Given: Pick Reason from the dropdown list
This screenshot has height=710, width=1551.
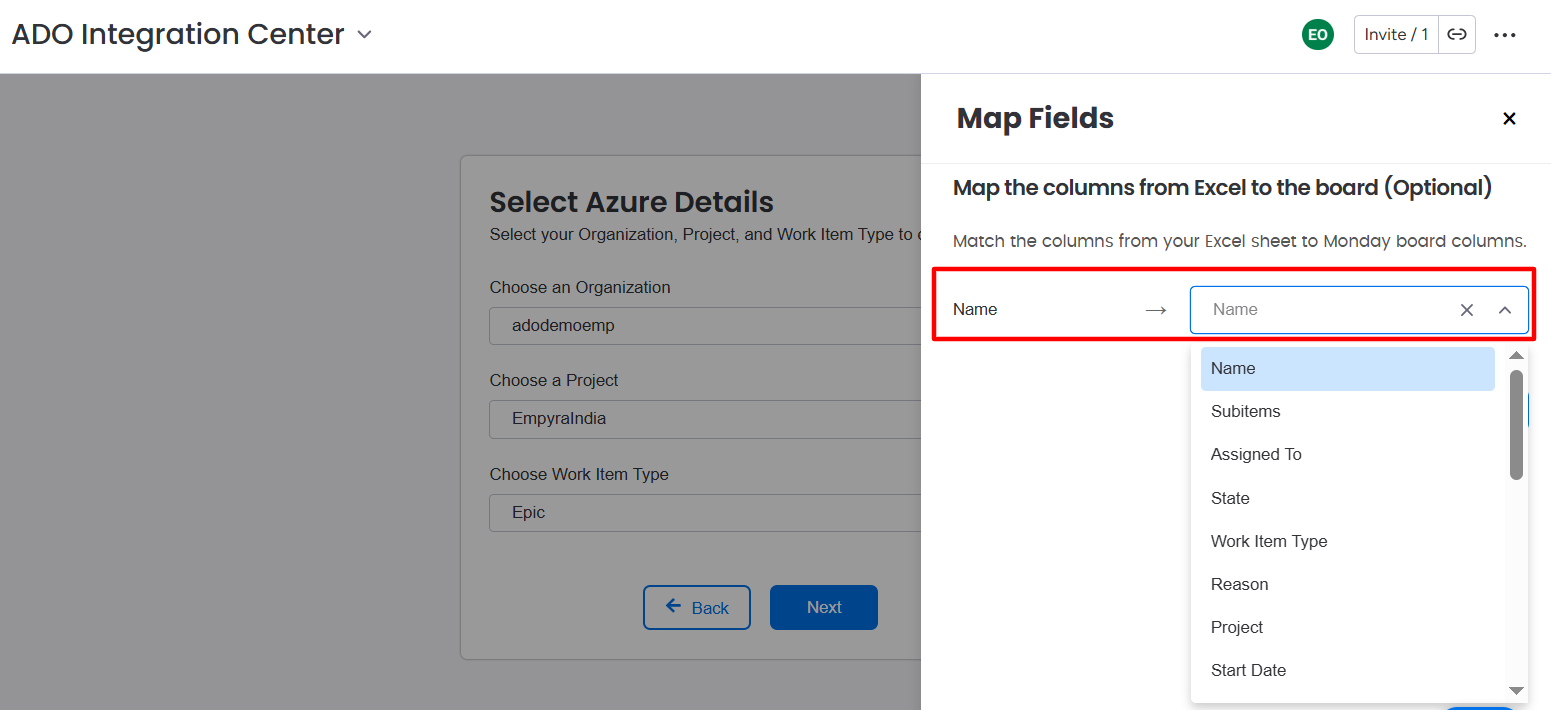Looking at the screenshot, I should (x=1347, y=584).
